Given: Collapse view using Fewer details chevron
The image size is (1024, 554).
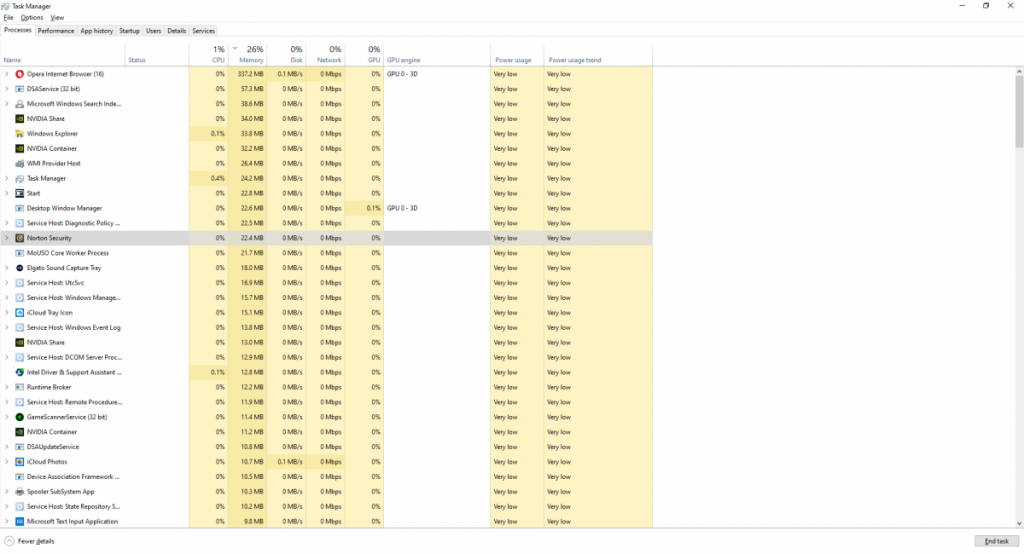Looking at the screenshot, I should (9, 541).
